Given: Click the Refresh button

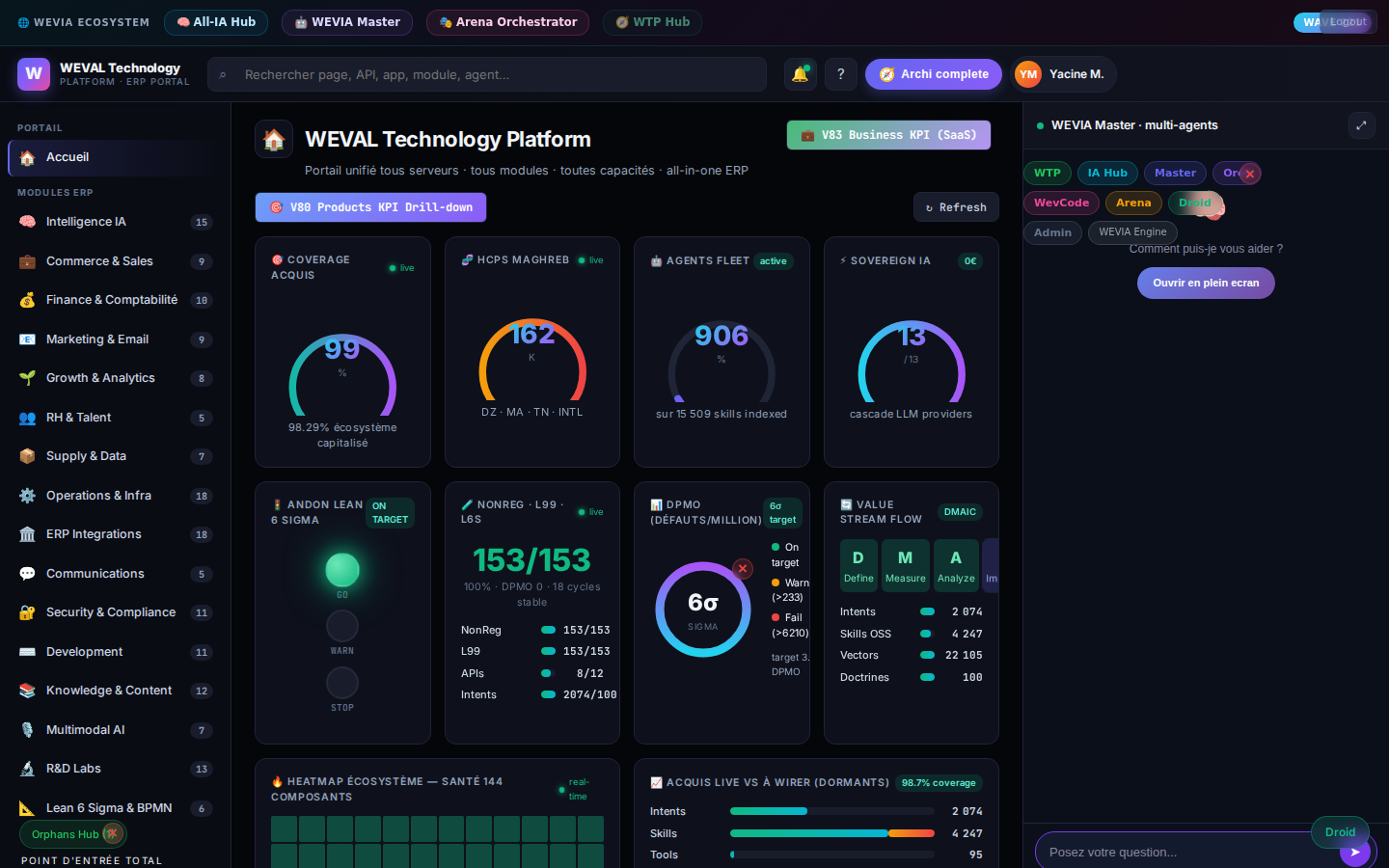Looking at the screenshot, I should click(x=956, y=207).
